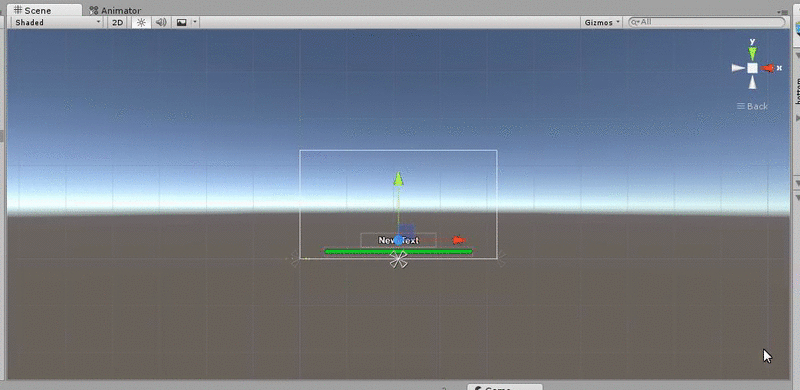This screenshot has height=390, width=800.
Task: Click the green Y cone on orientation gizmo
Action: (753, 53)
